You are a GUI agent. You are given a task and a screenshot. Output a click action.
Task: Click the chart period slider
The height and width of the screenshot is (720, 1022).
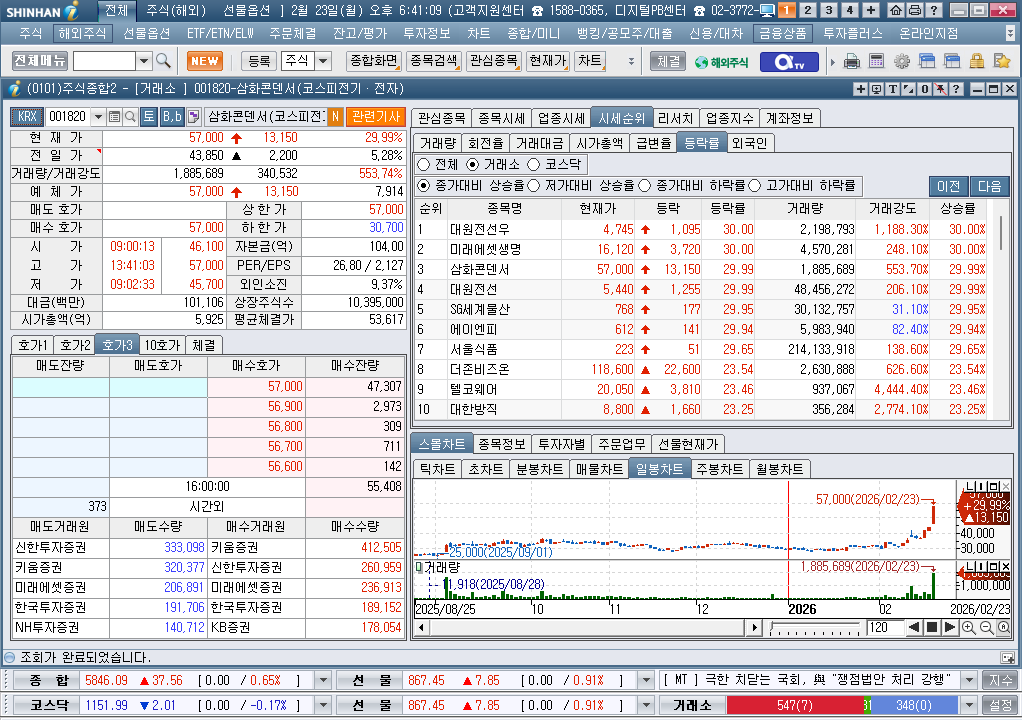pyautogui.click(x=815, y=628)
